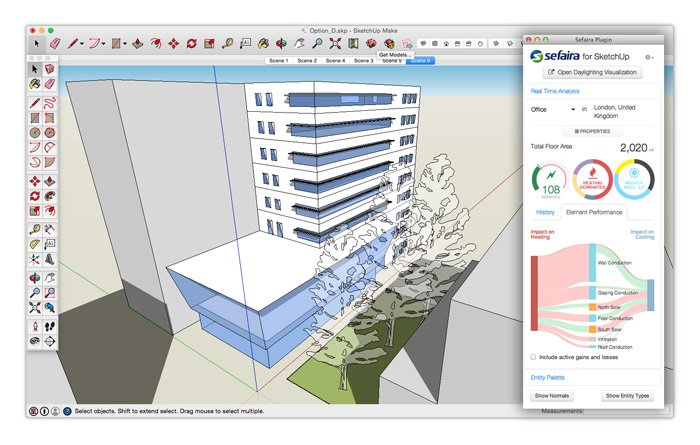Enable Include active gains and losses
The height and width of the screenshot is (445, 700).
(534, 356)
